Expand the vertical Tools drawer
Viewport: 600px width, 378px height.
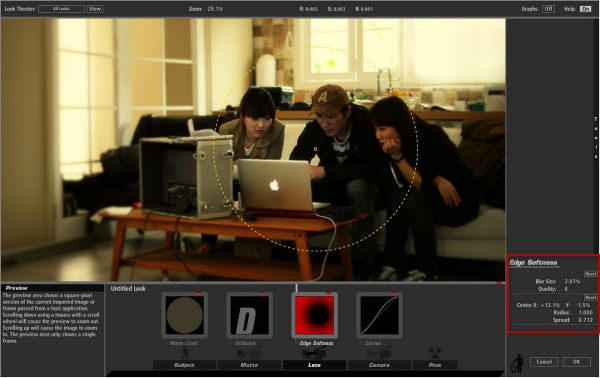tap(595, 138)
